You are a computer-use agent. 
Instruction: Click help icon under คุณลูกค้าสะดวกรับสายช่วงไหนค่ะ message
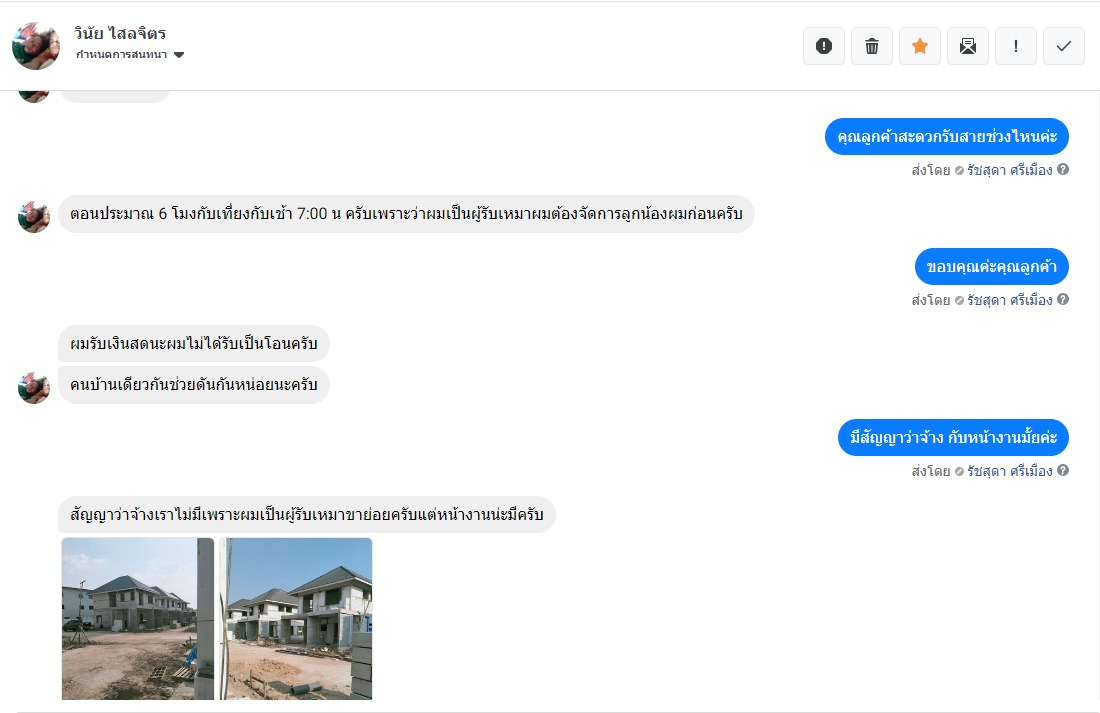point(1063,169)
